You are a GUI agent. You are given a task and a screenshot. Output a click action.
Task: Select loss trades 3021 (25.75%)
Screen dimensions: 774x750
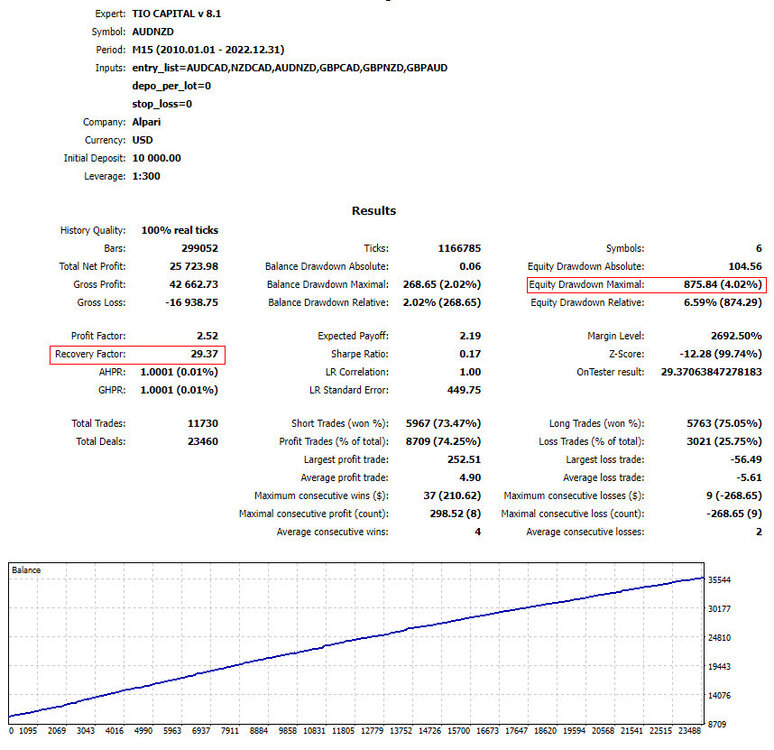pyautogui.click(x=724, y=441)
